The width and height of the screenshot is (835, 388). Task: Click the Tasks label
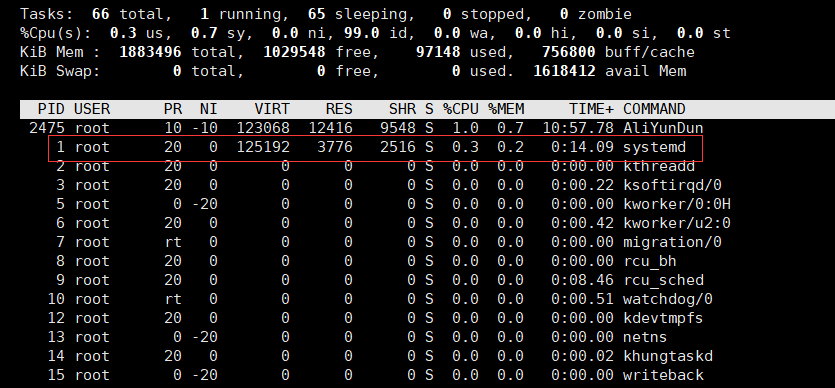[47, 14]
